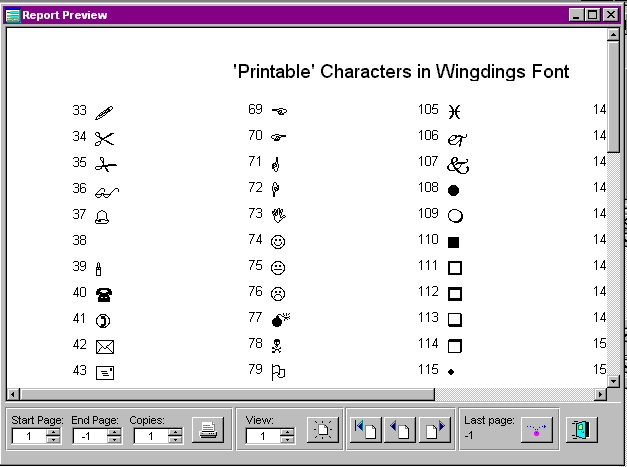Click inside the End Page field
Screen dimensions: 627x467
[90, 436]
